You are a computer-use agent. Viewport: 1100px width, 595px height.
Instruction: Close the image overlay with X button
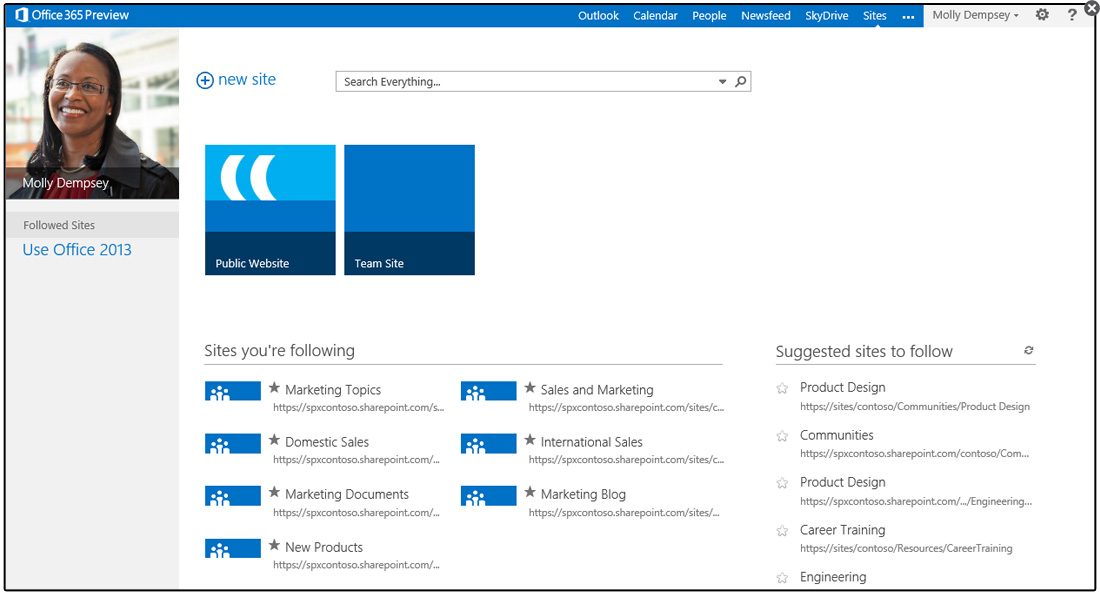pos(1092,7)
